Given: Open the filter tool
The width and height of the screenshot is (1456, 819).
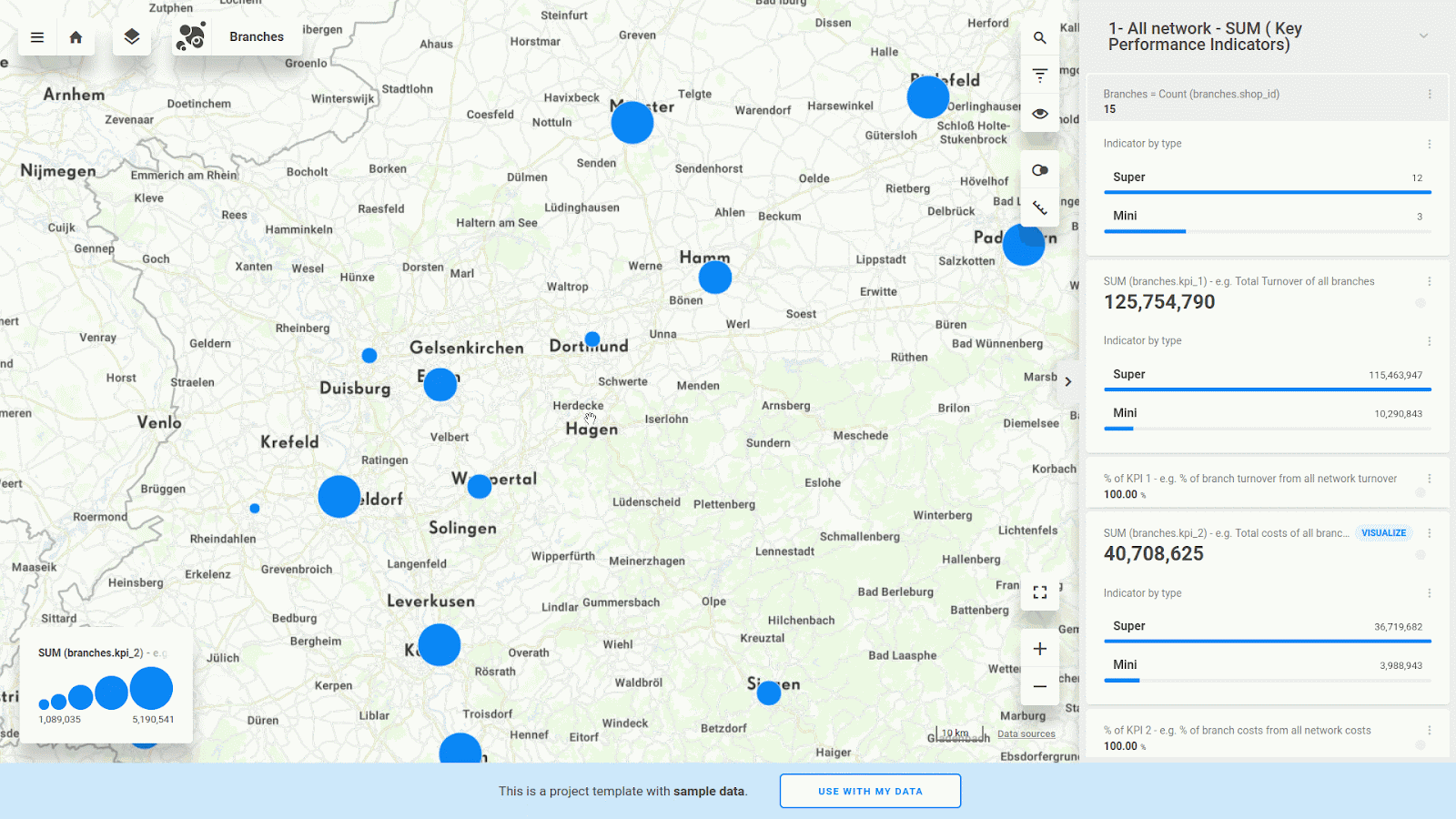Looking at the screenshot, I should click(x=1040, y=76).
